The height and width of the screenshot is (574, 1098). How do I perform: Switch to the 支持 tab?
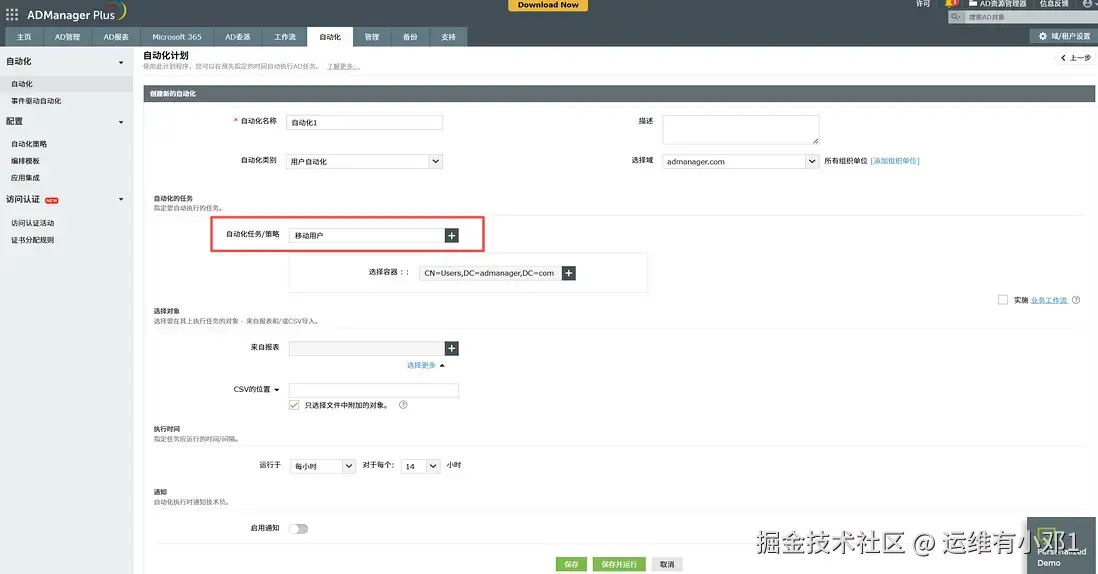tap(448, 36)
